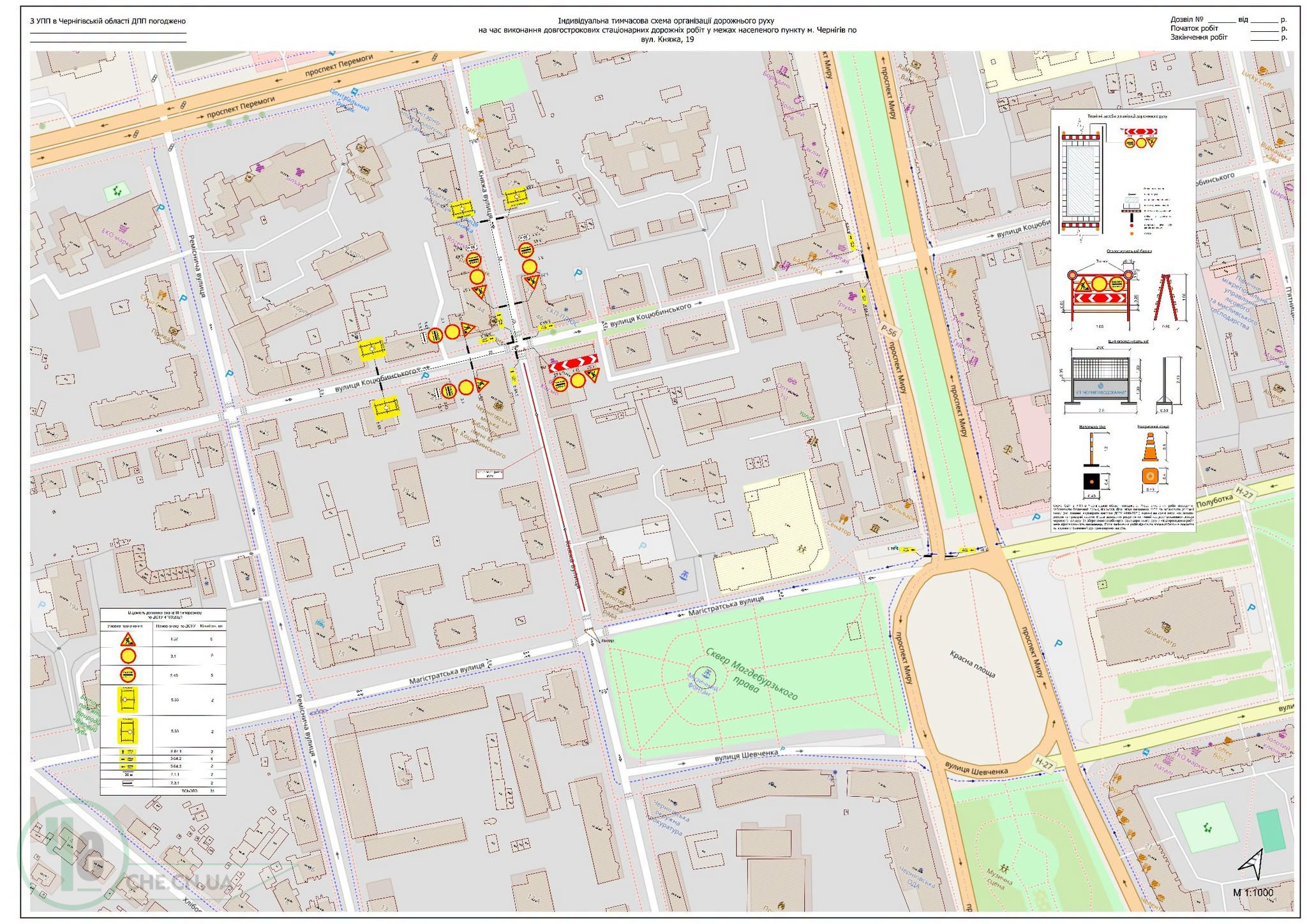Click the 'Сенатор' place label

838,529
